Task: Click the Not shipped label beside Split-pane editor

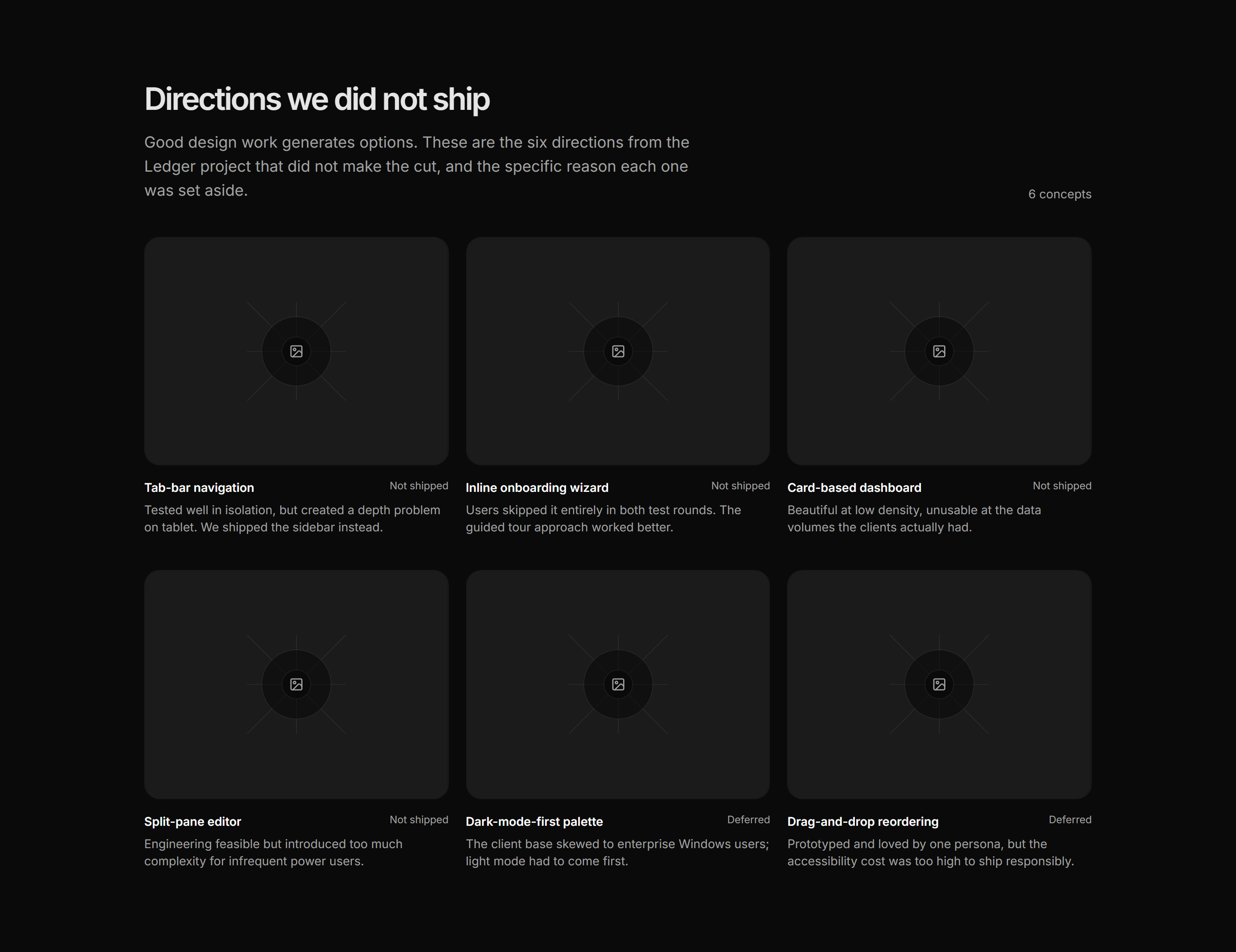Action: (419, 819)
